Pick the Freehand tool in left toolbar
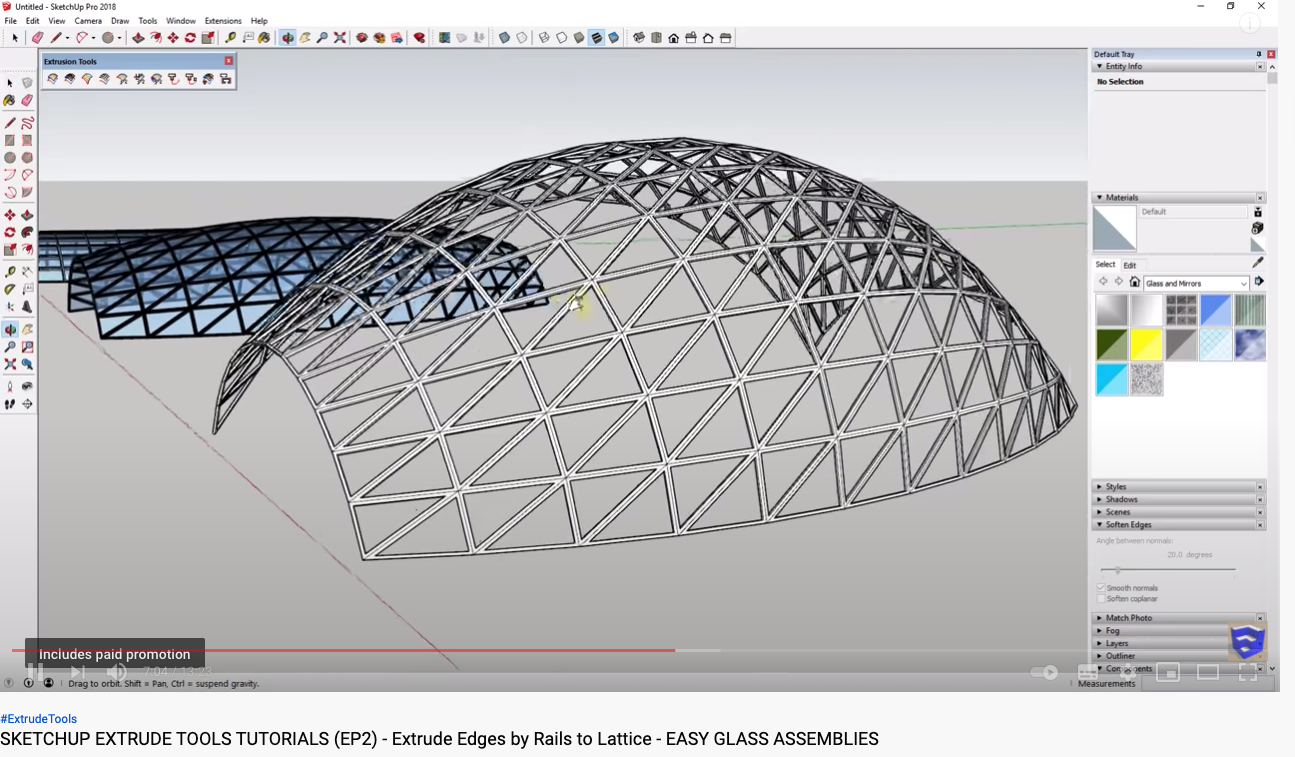Screen dimensions: 1295x757 27,123
